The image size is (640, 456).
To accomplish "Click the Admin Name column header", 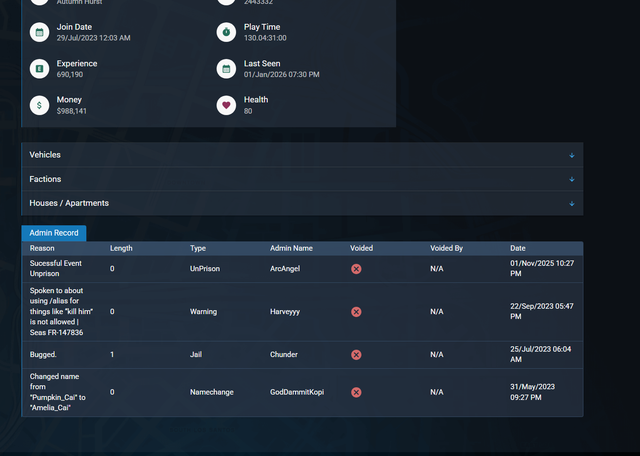I will pos(291,248).
